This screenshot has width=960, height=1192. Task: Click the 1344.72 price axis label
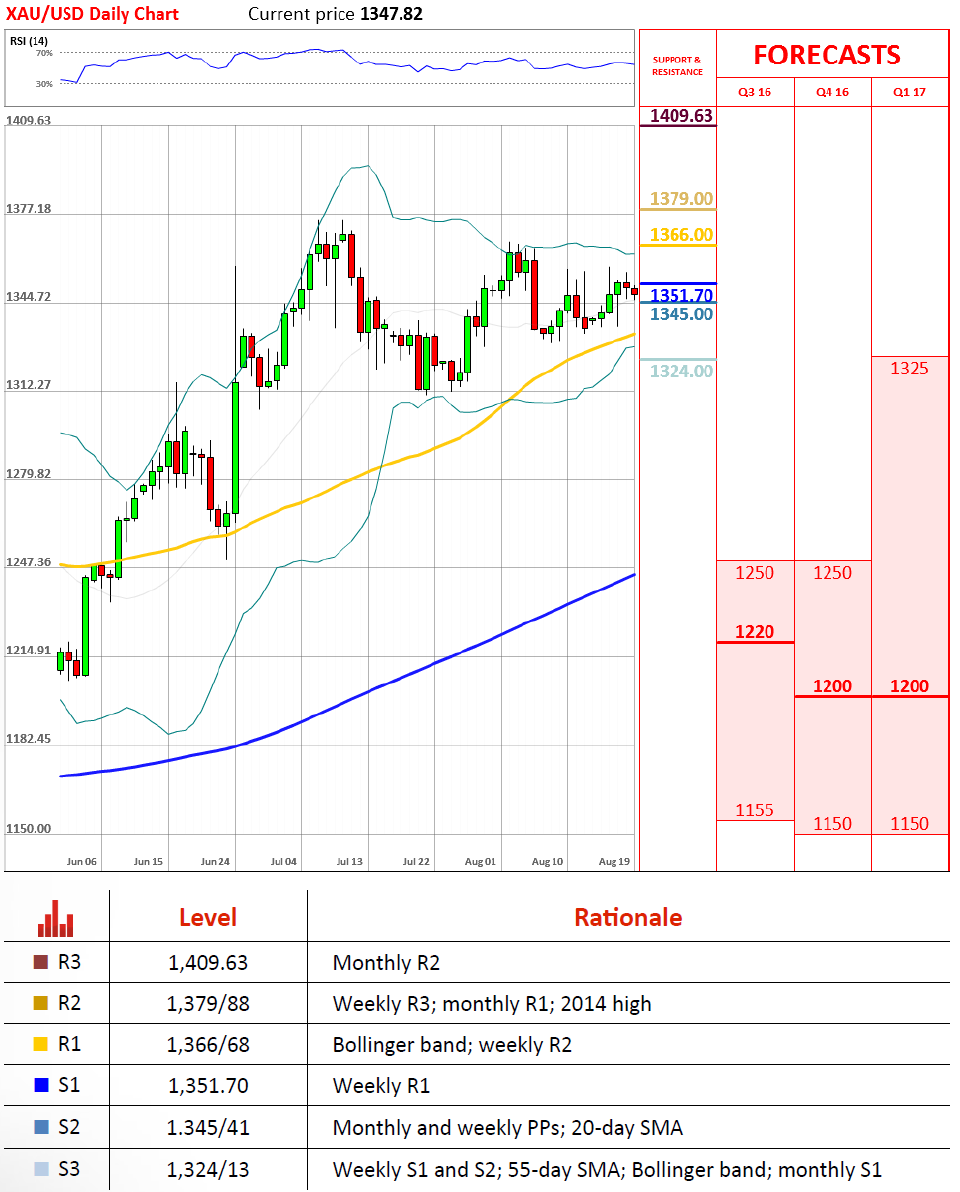(28, 296)
